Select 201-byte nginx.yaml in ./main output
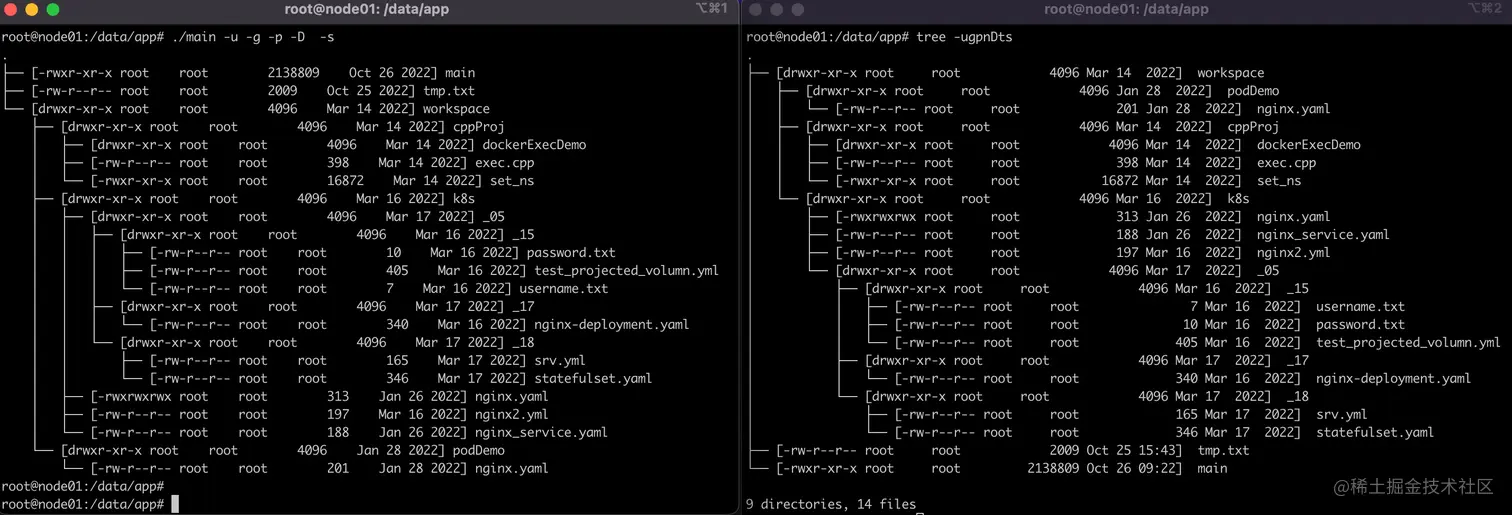1512x515 pixels. click(x=511, y=469)
